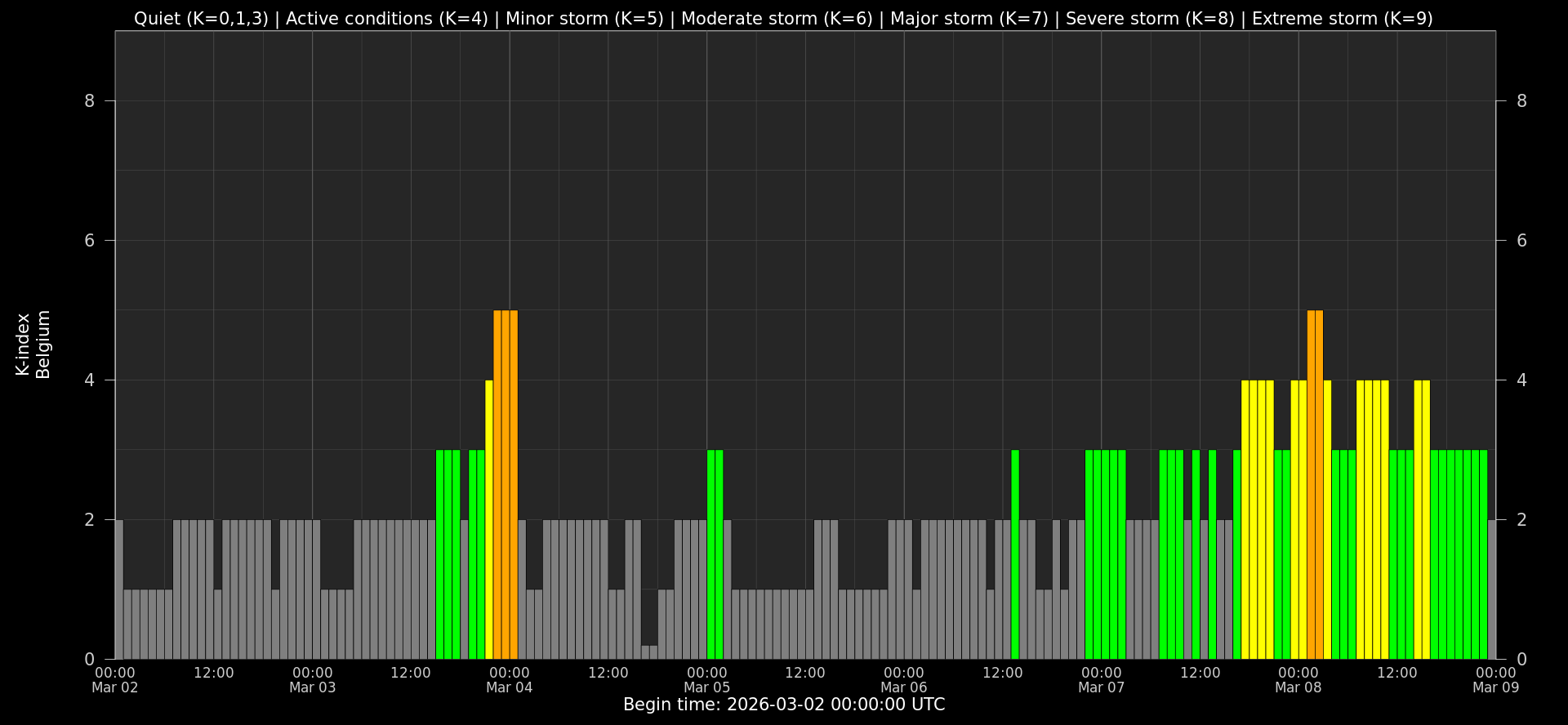Click the single yellow bar before Mar 04 midnight
The image size is (1568, 725).
click(x=489, y=519)
